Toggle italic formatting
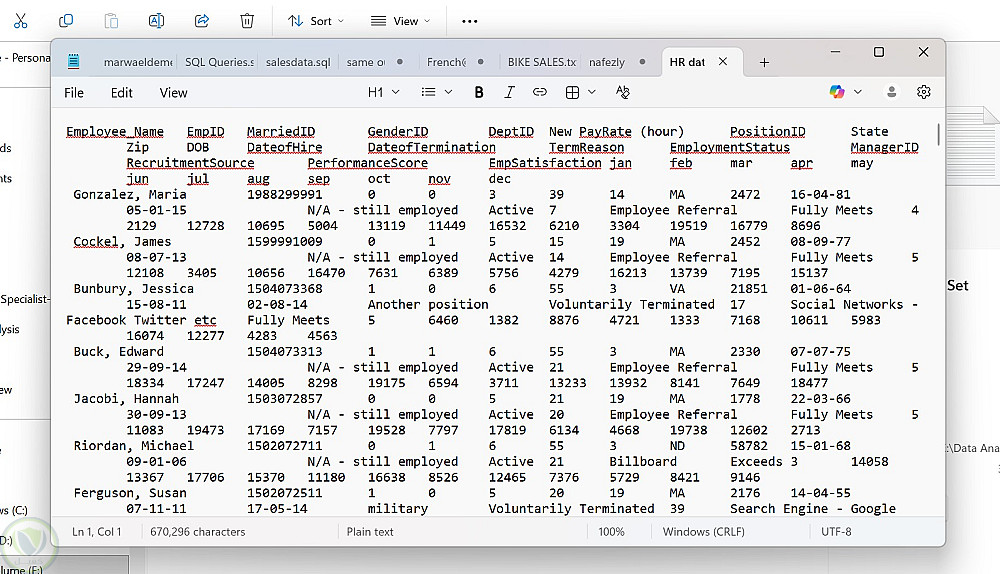 click(509, 92)
